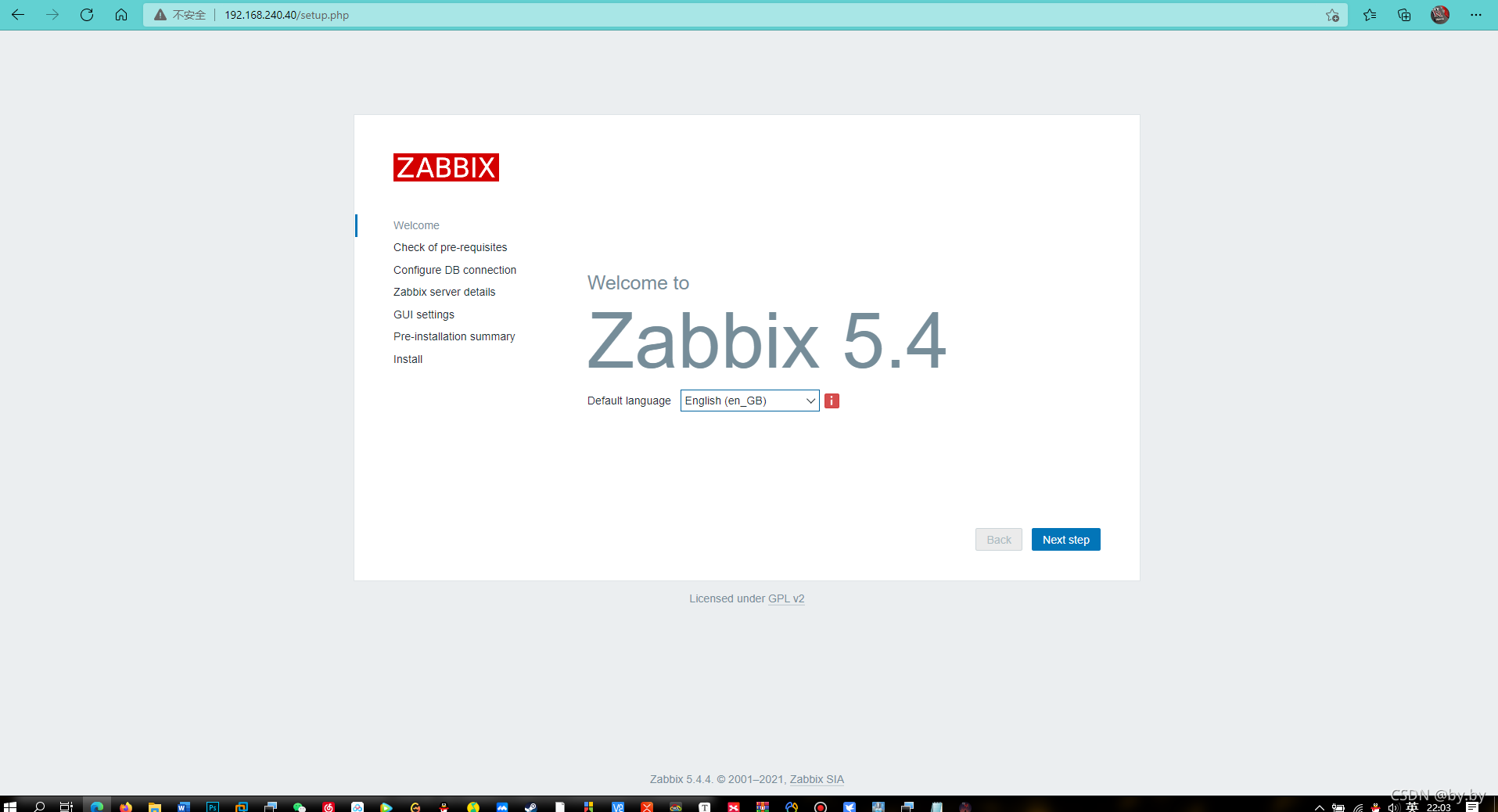Open the GPL v2 license link
Screen dimensions: 1498x812
pyautogui.click(x=786, y=598)
